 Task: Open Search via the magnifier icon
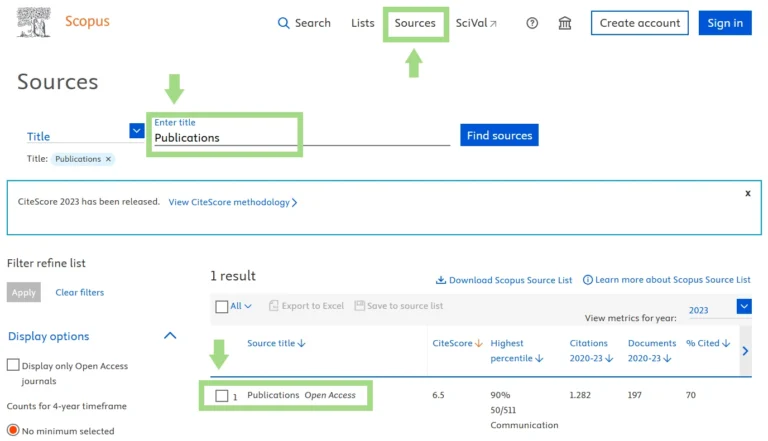pyautogui.click(x=284, y=23)
